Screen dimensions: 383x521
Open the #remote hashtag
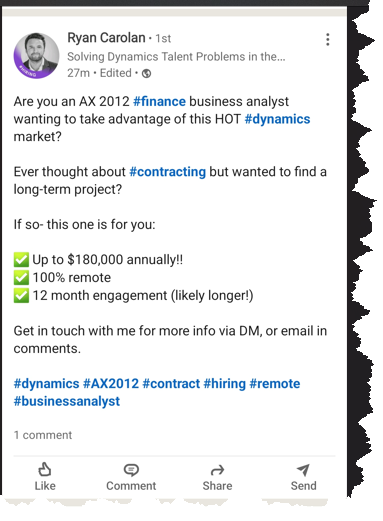pyautogui.click(x=275, y=384)
